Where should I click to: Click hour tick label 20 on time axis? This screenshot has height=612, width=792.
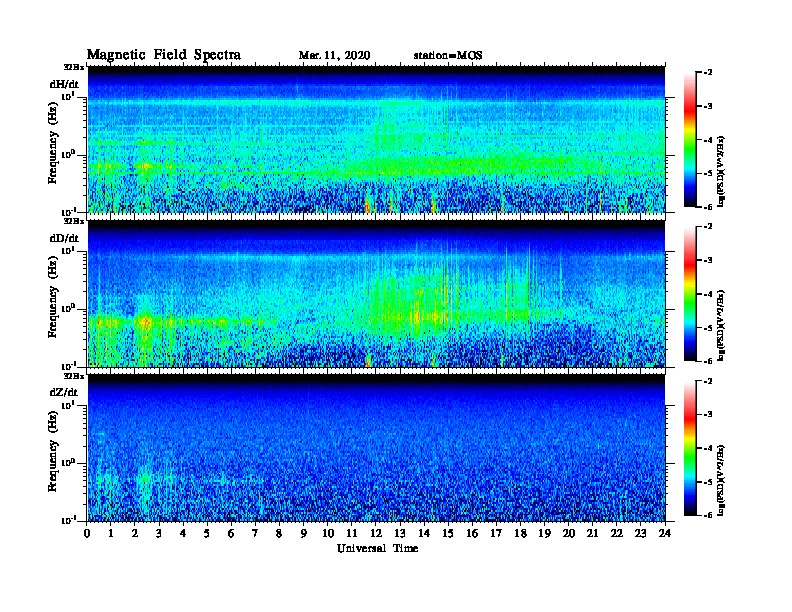pos(568,533)
